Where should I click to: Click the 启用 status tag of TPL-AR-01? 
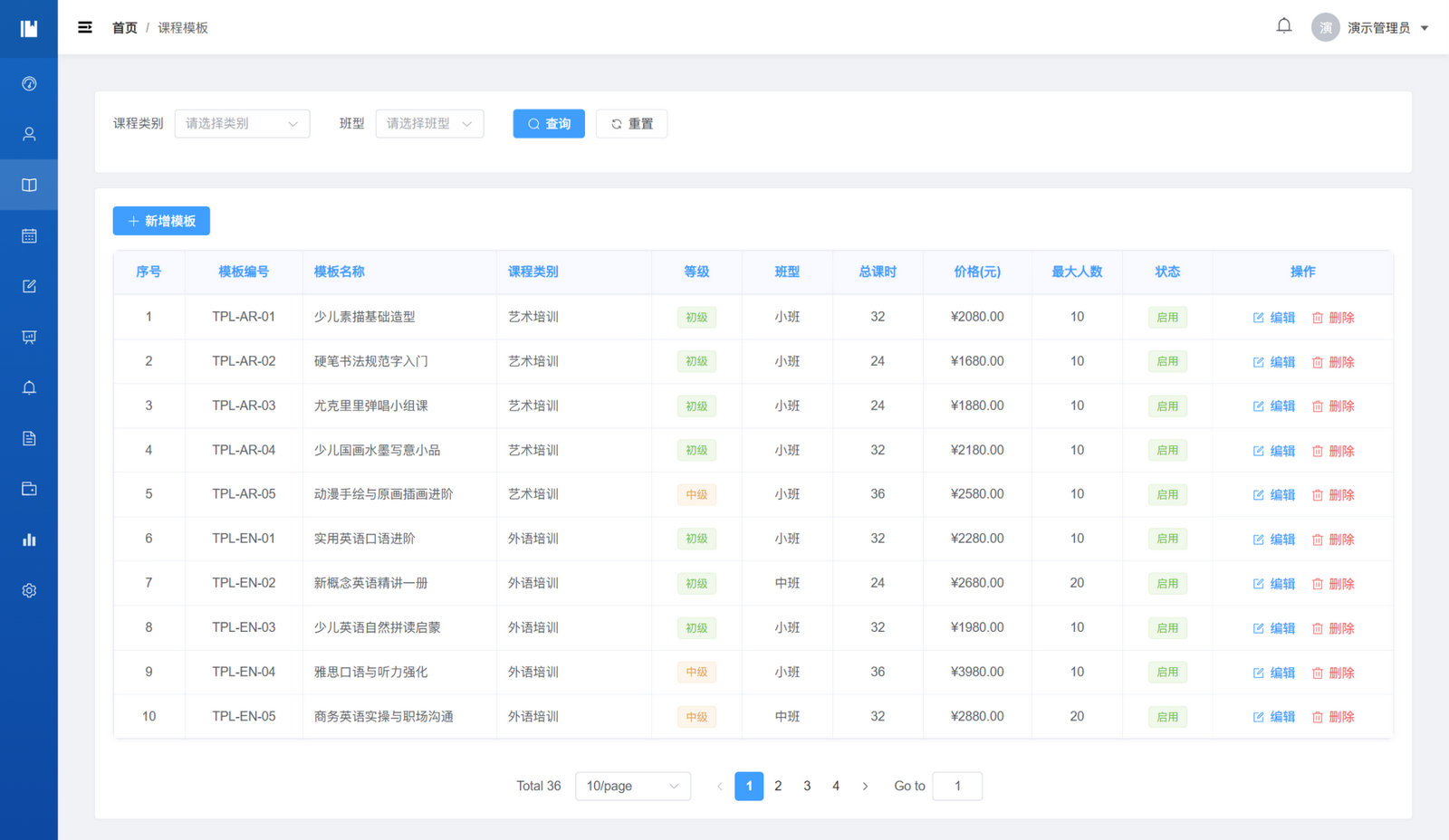point(1167,318)
